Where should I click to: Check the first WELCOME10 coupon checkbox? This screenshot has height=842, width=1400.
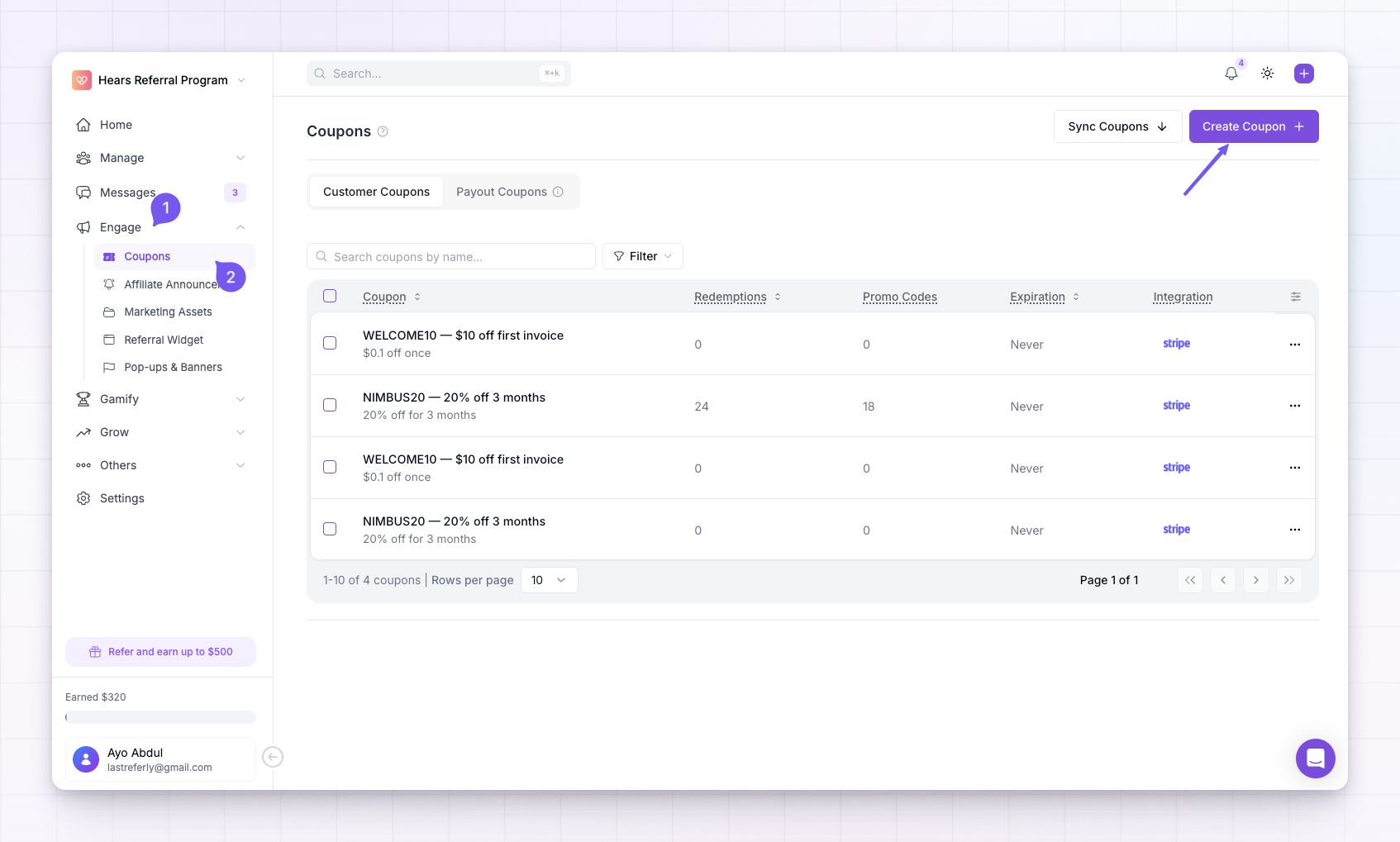330,343
